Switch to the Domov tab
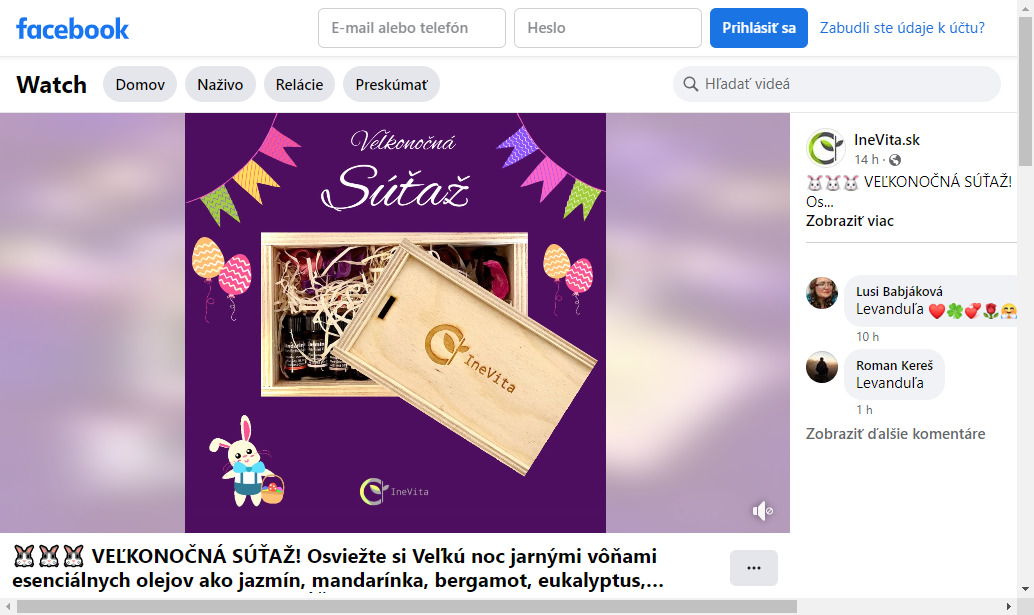The height and width of the screenshot is (615, 1034). 140,84
